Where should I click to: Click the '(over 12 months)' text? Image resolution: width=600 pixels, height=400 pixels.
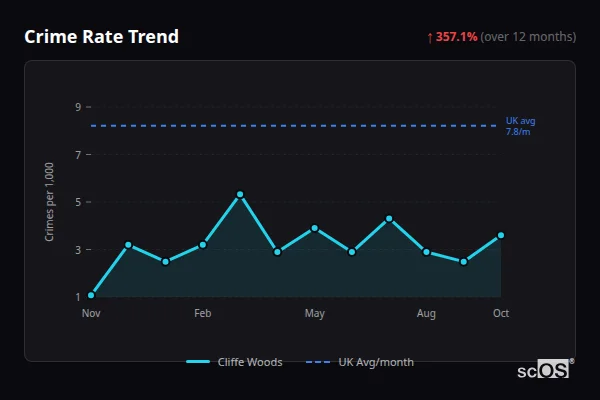coord(528,37)
